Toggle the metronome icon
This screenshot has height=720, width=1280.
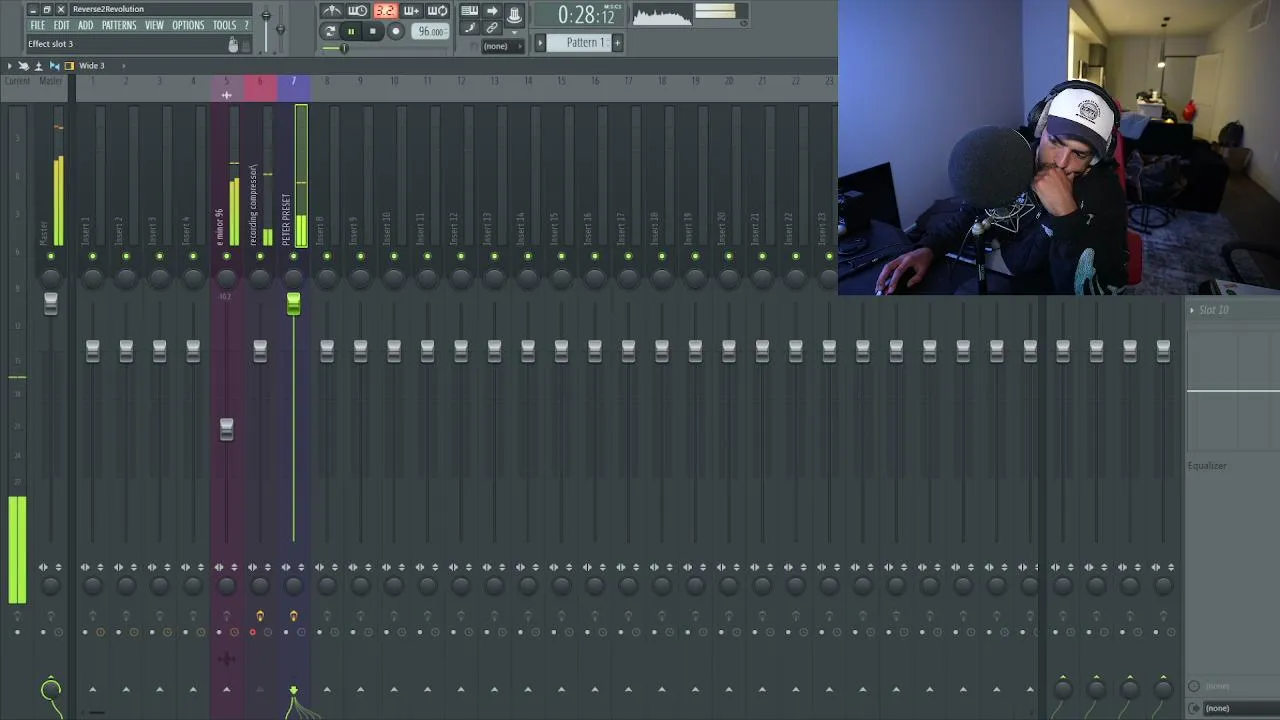[x=332, y=11]
